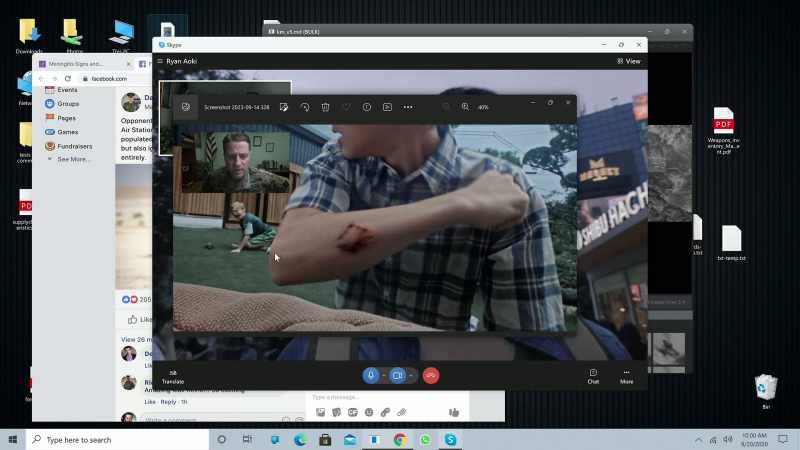Click the paperclip attachment icon in chat
The height and width of the screenshot is (450, 800).
(402, 412)
